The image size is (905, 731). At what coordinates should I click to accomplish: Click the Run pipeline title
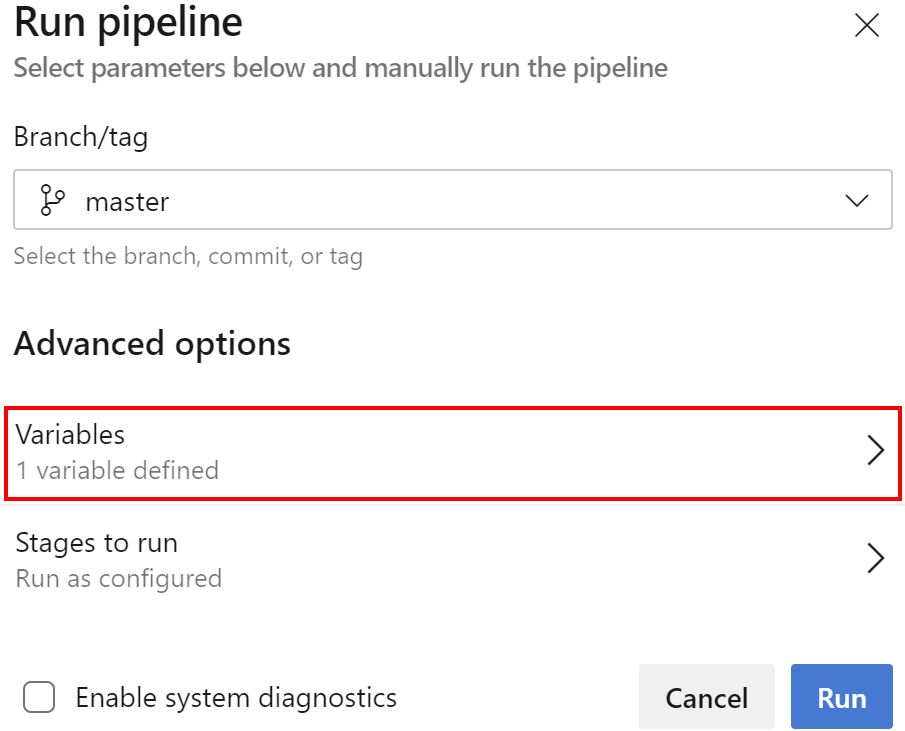(x=128, y=23)
